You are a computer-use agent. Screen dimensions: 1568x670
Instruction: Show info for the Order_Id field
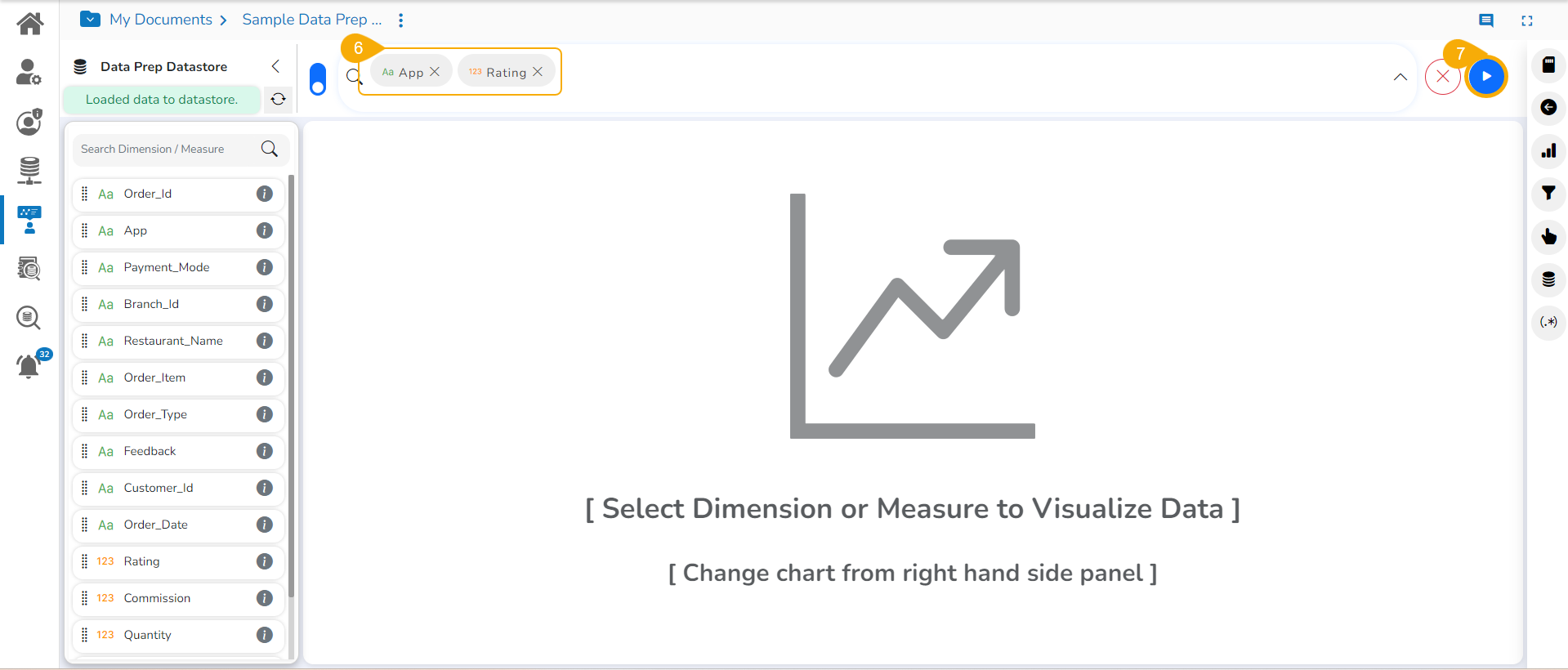click(x=264, y=194)
